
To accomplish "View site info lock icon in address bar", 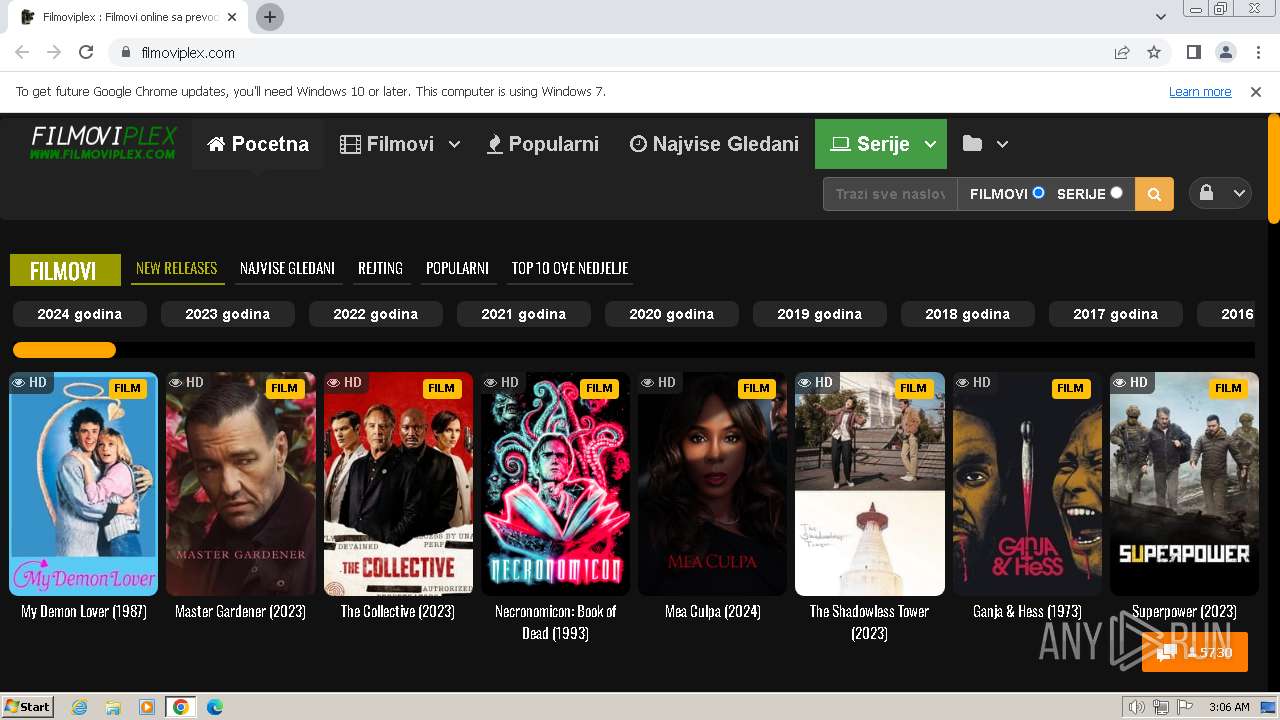I will tap(126, 53).
